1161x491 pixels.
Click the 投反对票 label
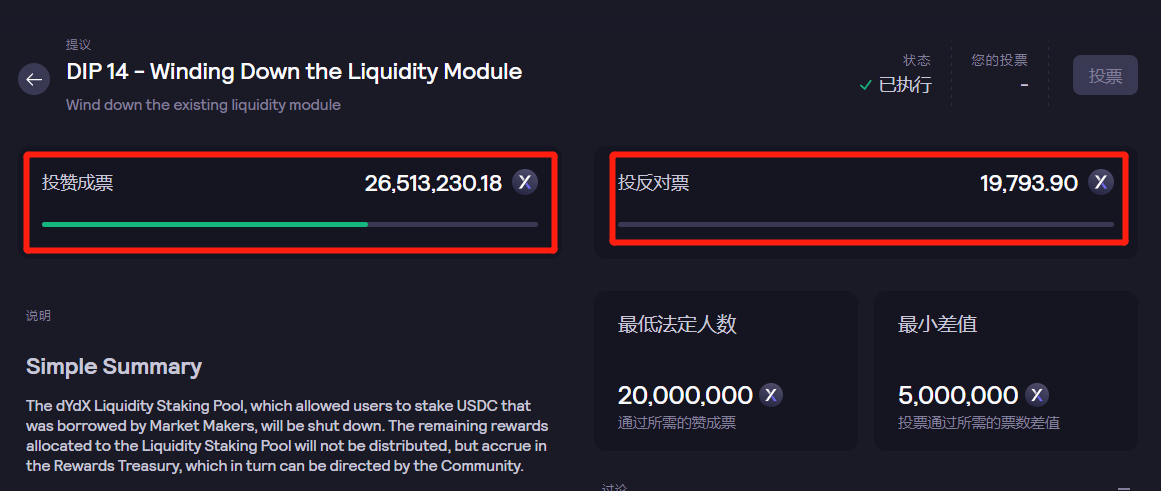point(653,183)
